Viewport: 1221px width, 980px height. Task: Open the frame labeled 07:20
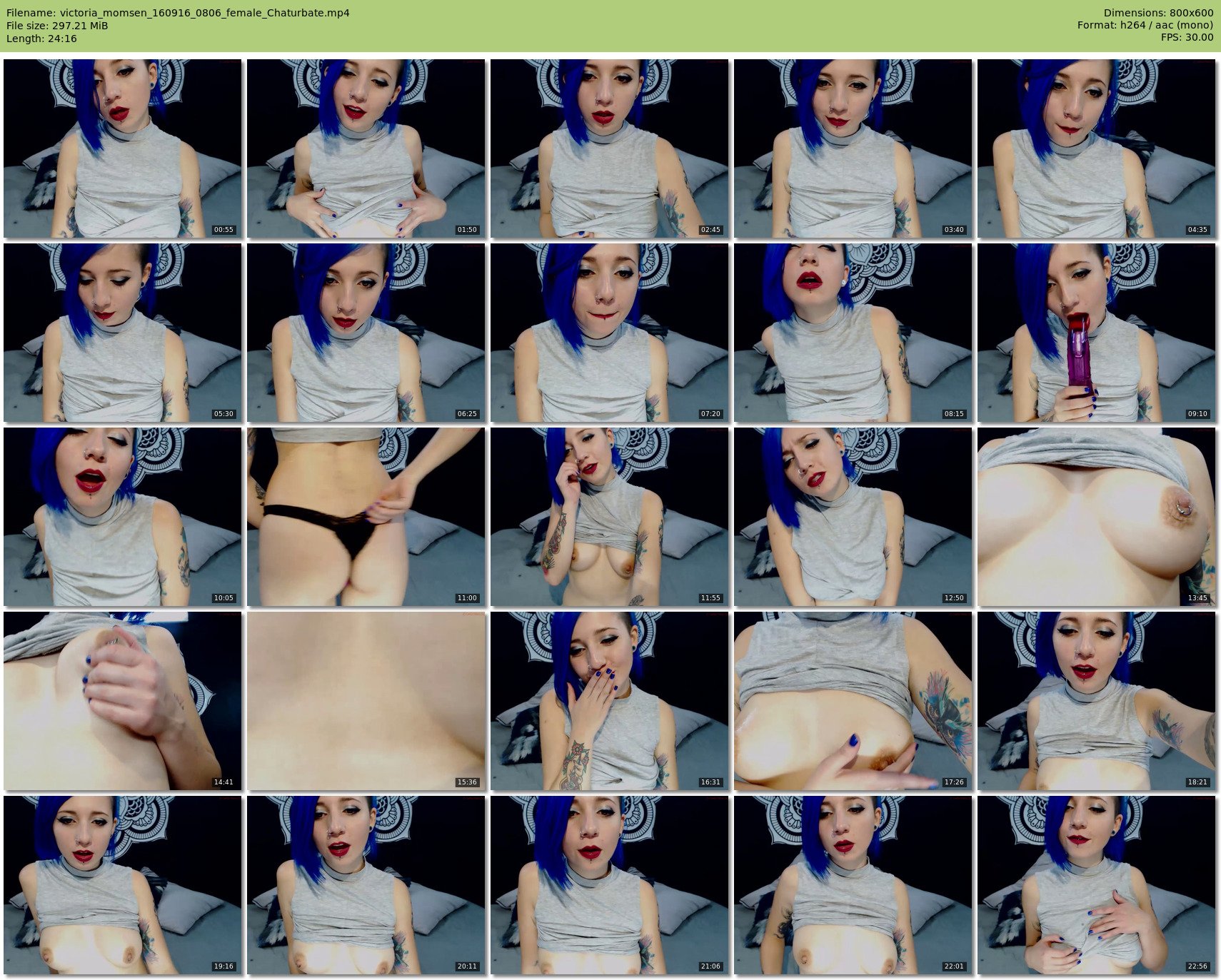(x=609, y=333)
